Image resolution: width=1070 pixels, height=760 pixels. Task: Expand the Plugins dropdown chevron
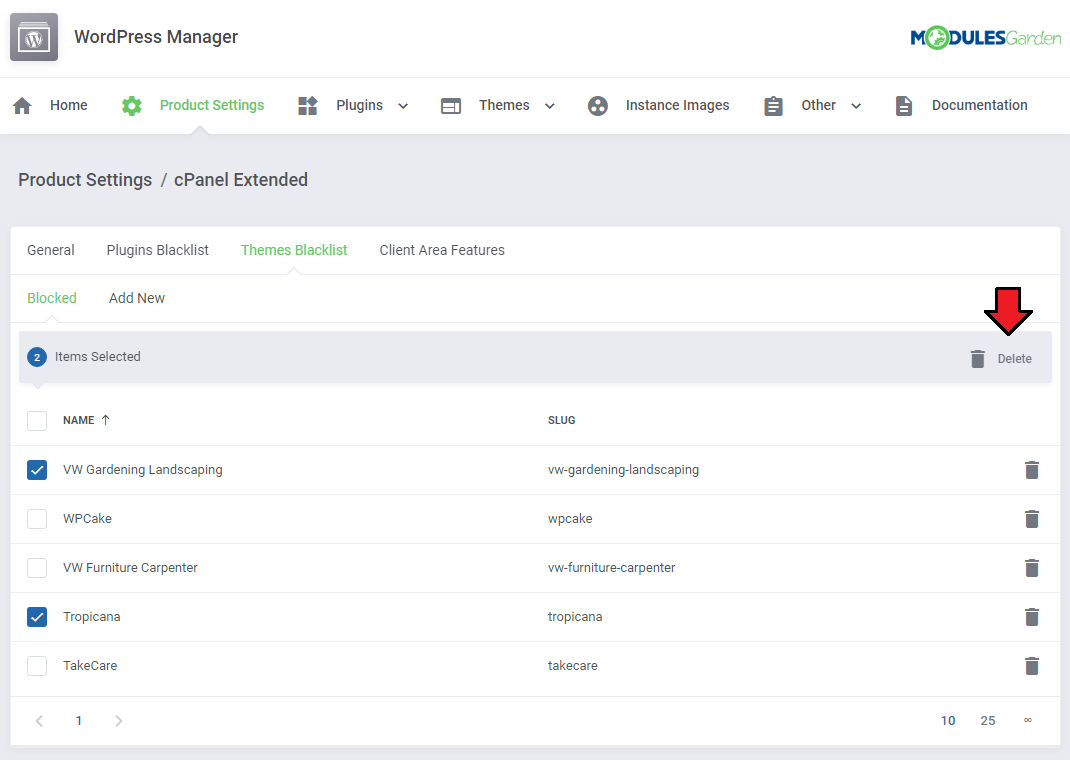point(403,106)
